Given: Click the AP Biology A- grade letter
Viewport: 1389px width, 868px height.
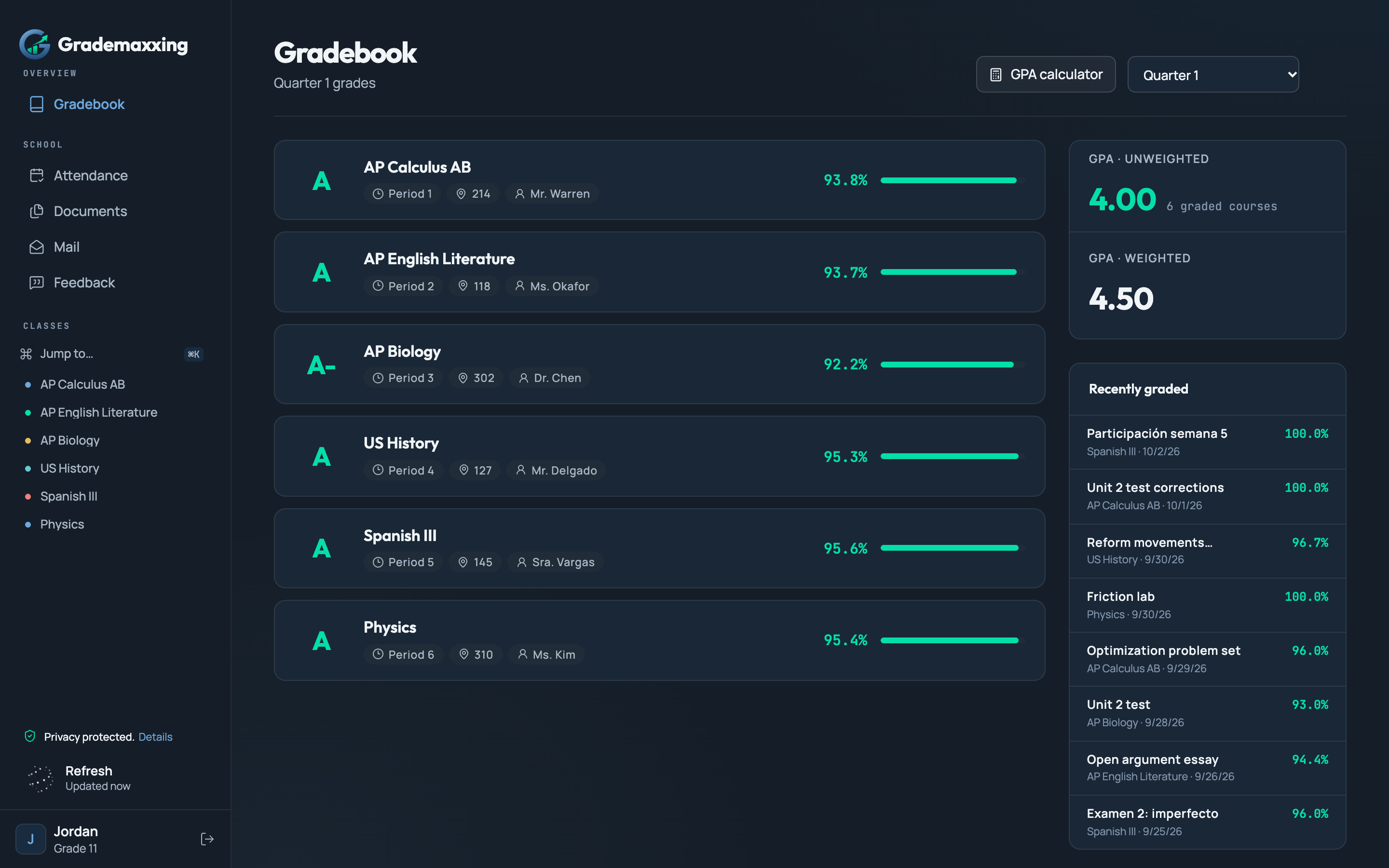Looking at the screenshot, I should (x=321, y=365).
